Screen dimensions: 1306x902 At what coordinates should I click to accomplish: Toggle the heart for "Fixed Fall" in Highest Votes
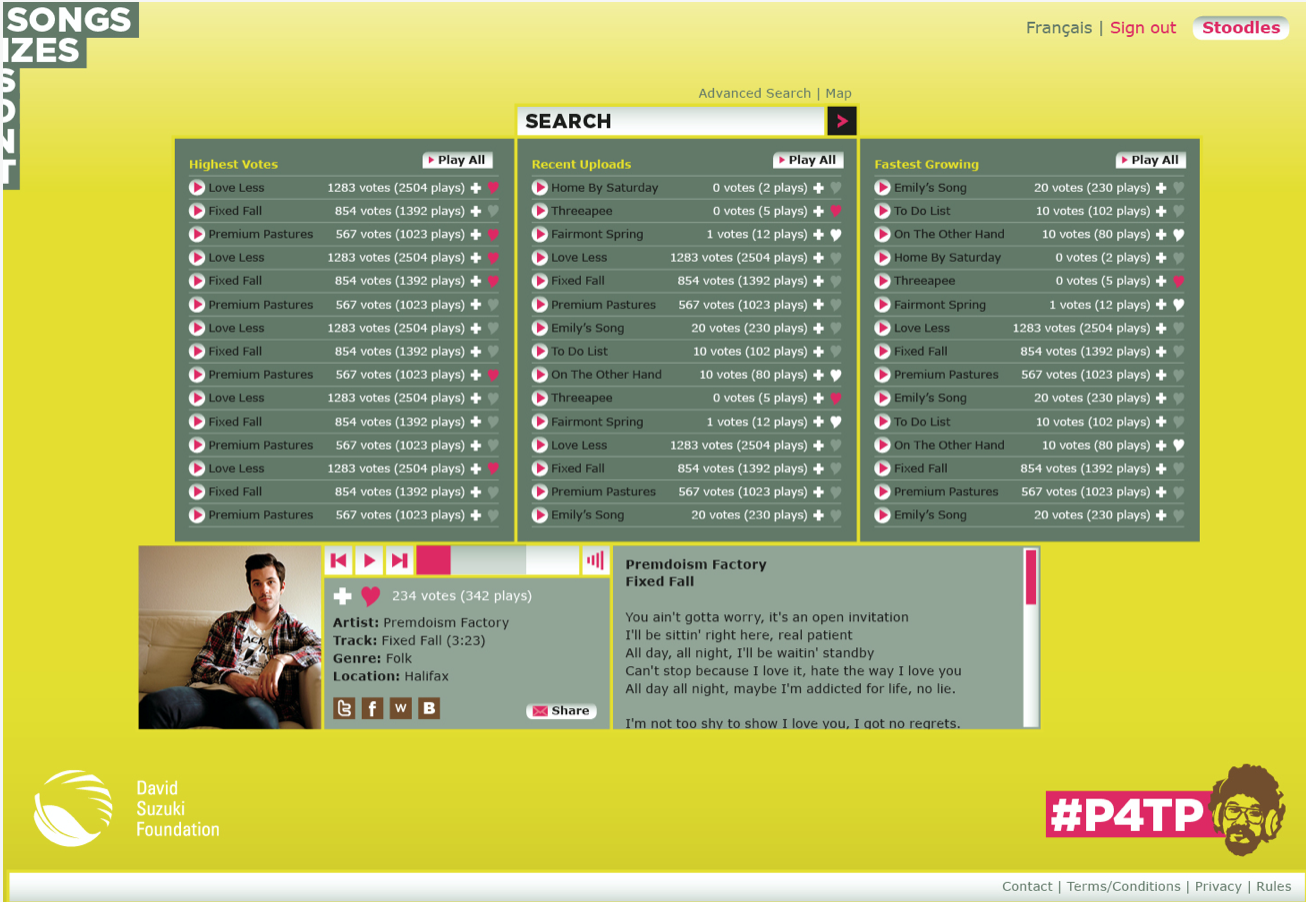[x=493, y=210]
